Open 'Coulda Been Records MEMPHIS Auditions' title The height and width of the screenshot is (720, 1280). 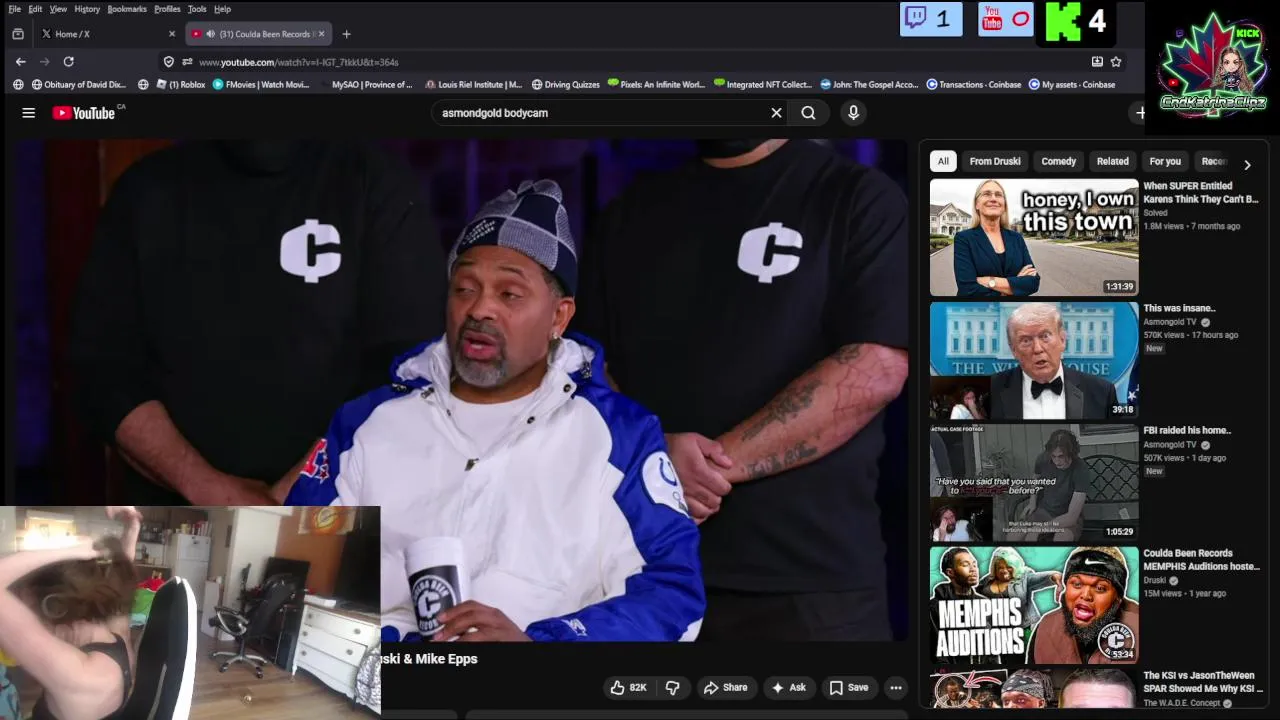(x=1201, y=560)
